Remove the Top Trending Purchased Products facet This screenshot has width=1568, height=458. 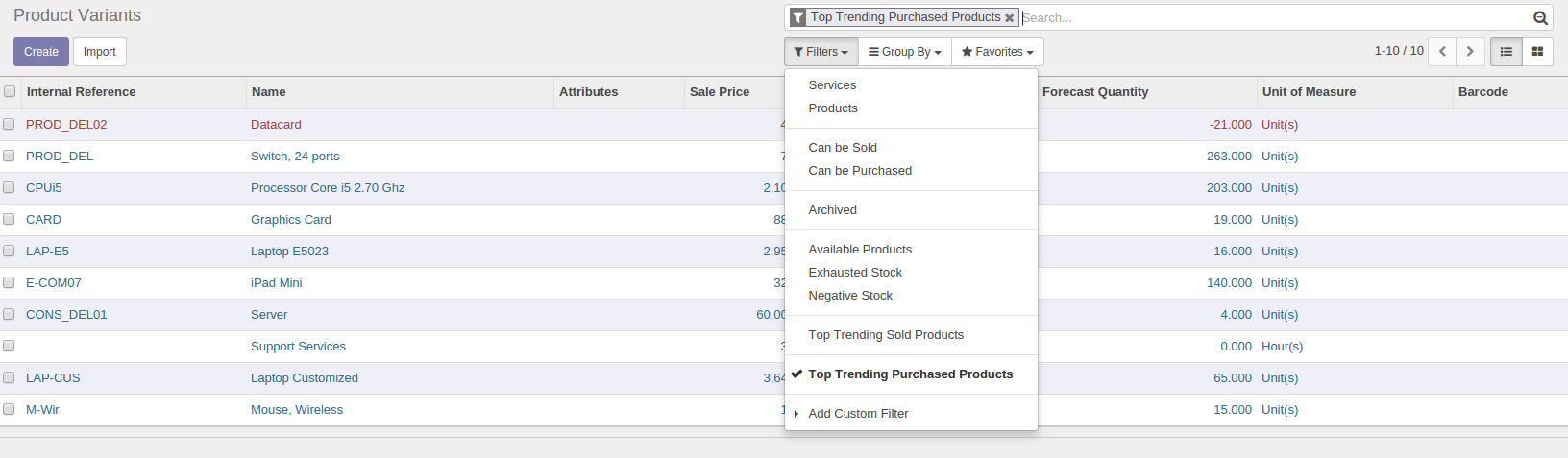pyautogui.click(x=1010, y=18)
